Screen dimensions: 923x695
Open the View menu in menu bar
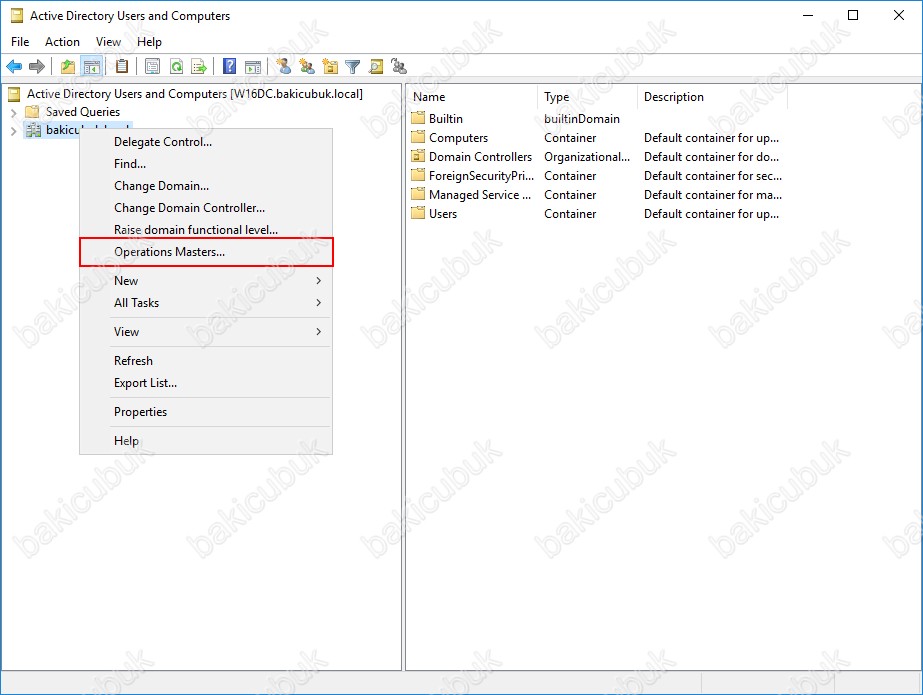click(108, 42)
